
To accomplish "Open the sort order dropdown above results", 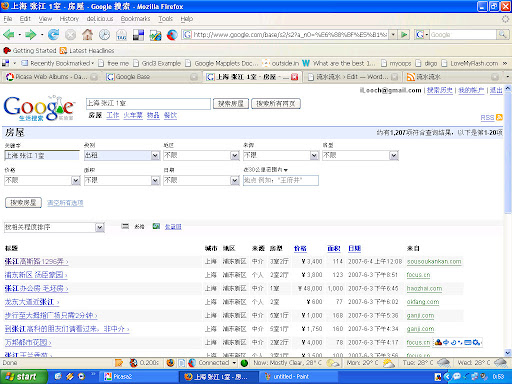I will [x=54, y=227].
